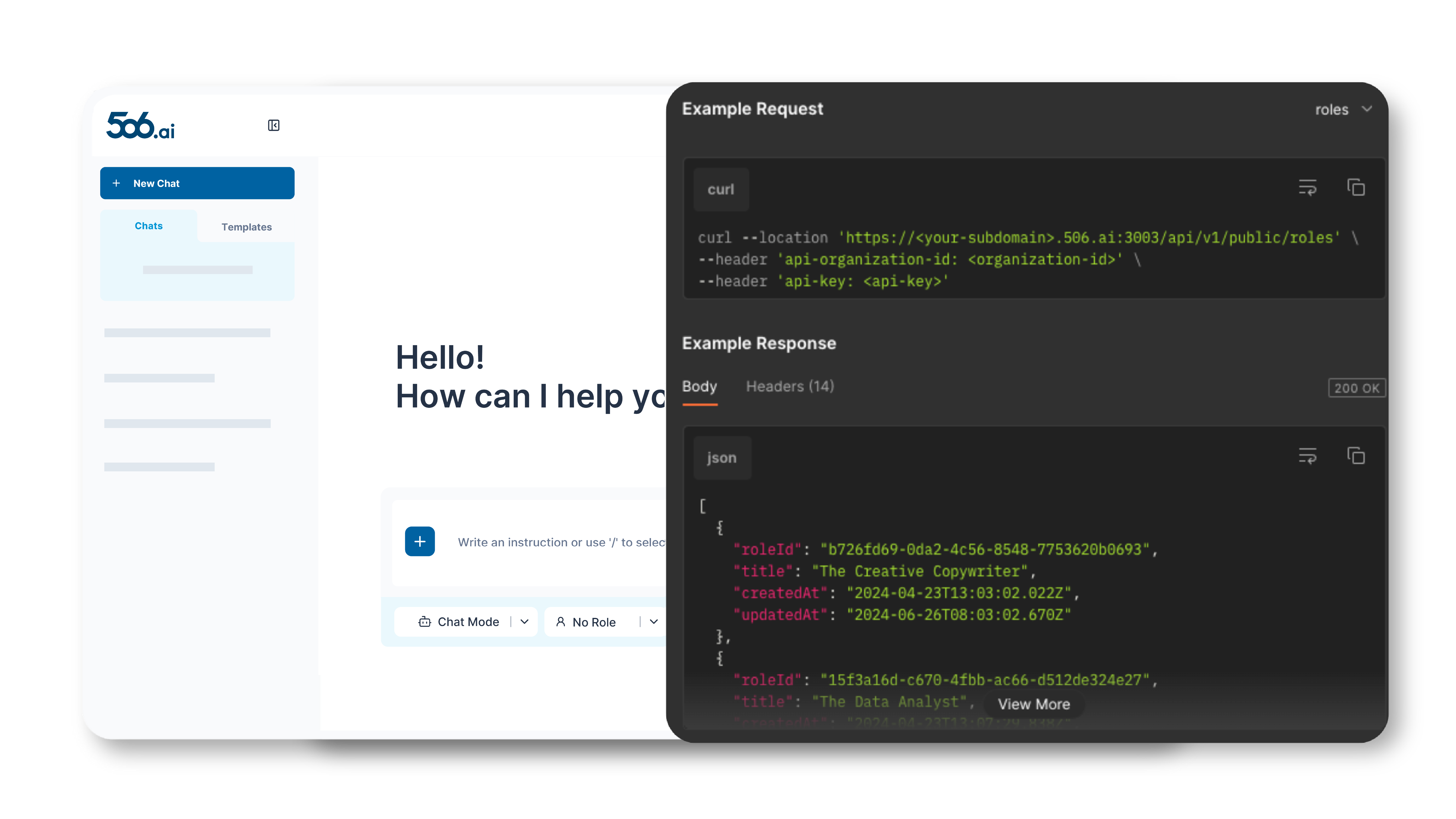Click the Body tab in example response
This screenshot has height=819, width=1456.
(700, 386)
